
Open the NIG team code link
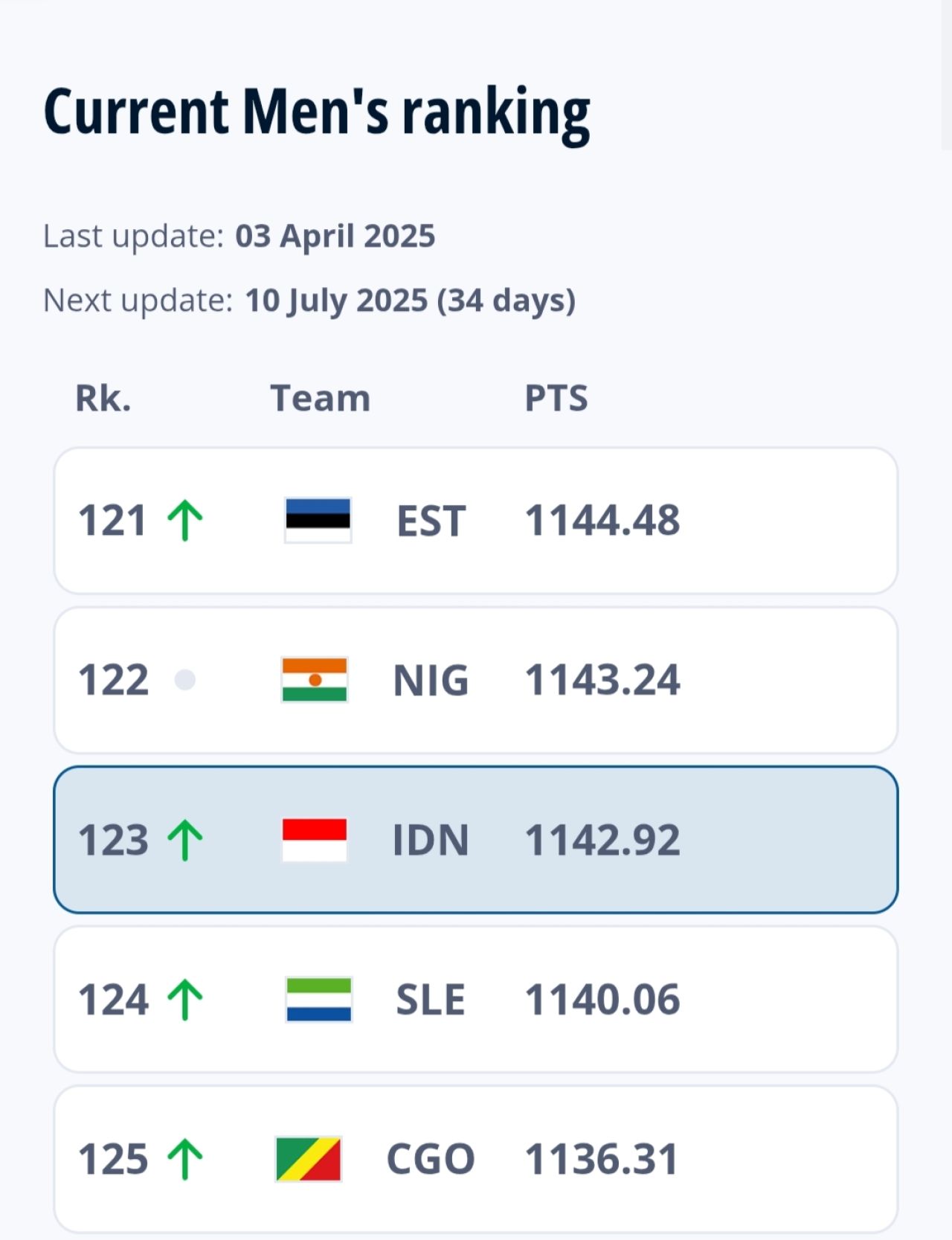coord(431,681)
